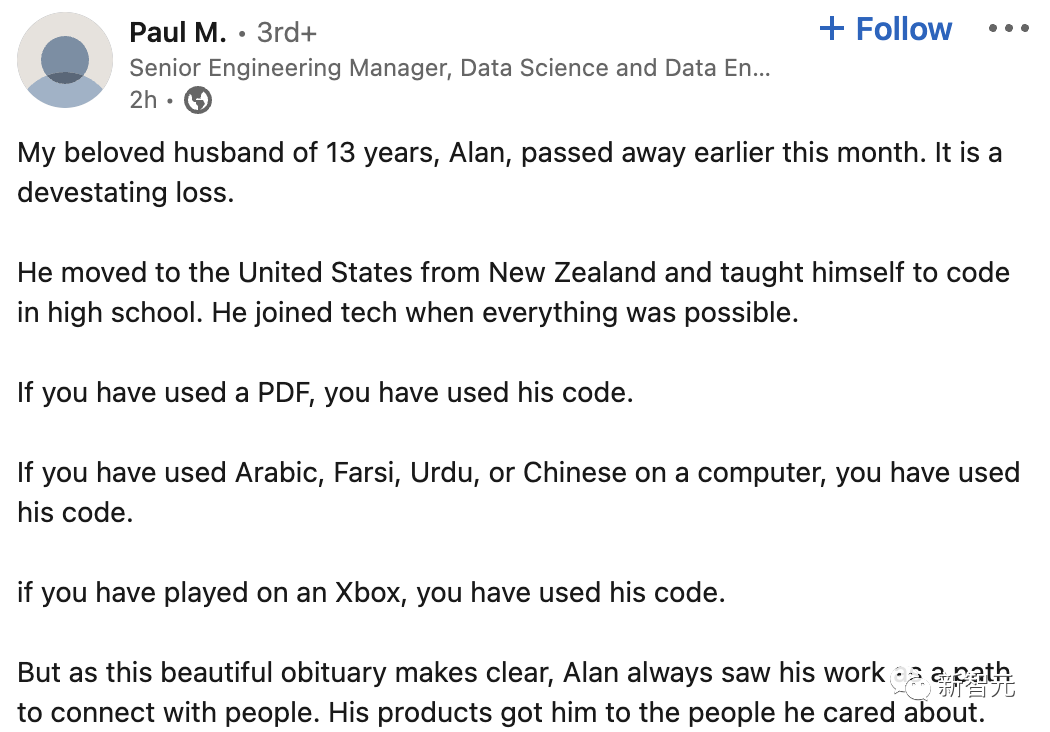Click the WeChat logo watermark icon
Screen dimensions: 1050x732
pyautogui.click(x=911, y=686)
